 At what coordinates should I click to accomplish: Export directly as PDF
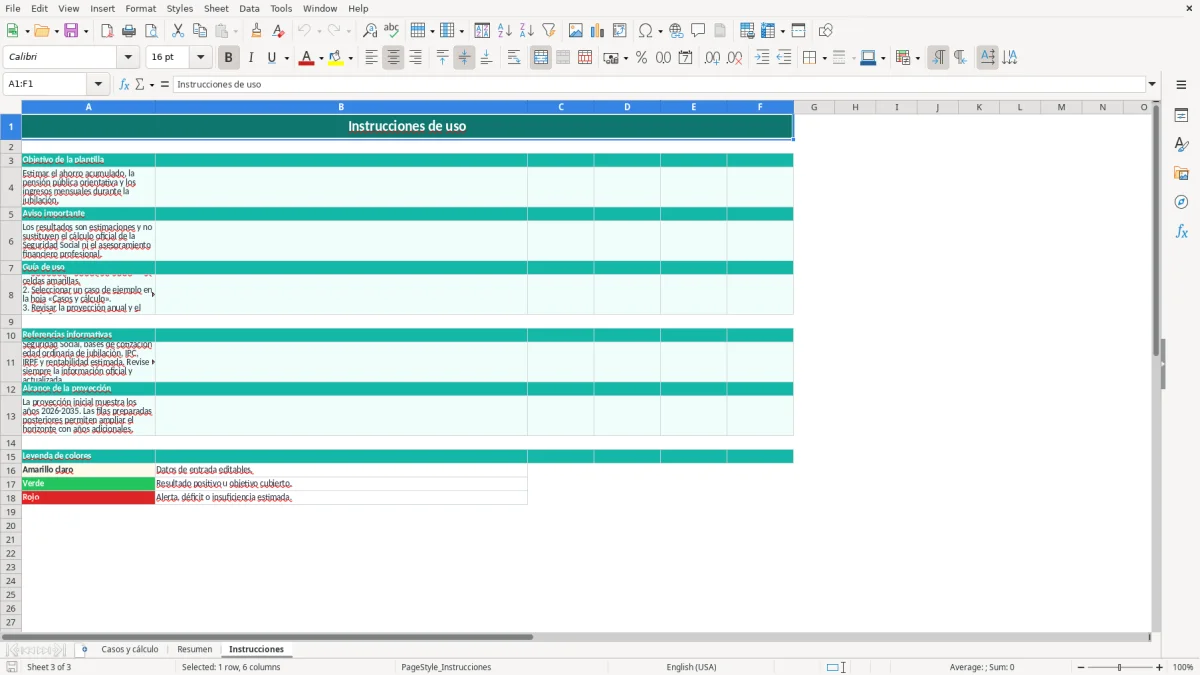click(x=107, y=31)
